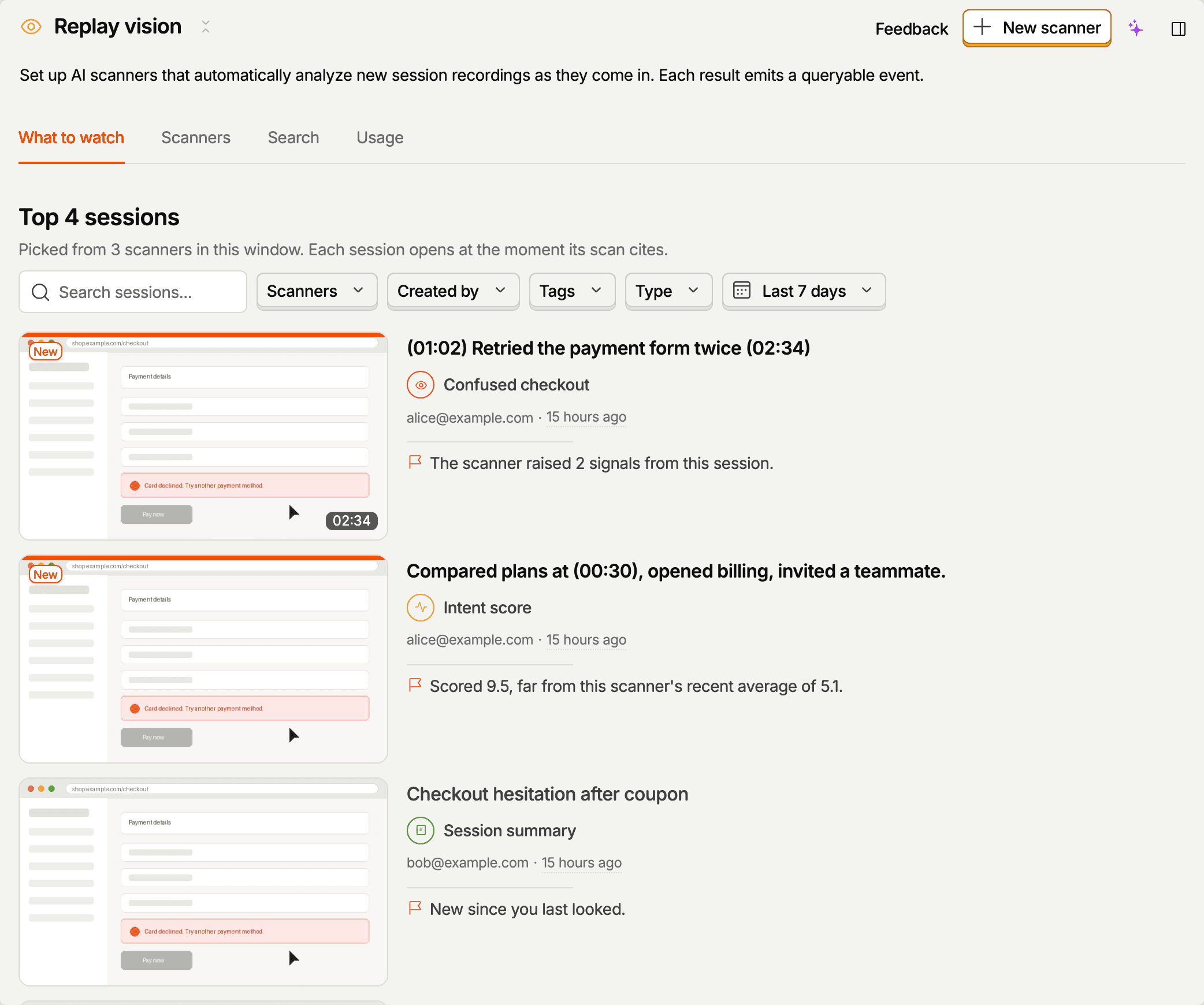
Task: Click 15 hours ago under Confused checkout
Action: 586,417
